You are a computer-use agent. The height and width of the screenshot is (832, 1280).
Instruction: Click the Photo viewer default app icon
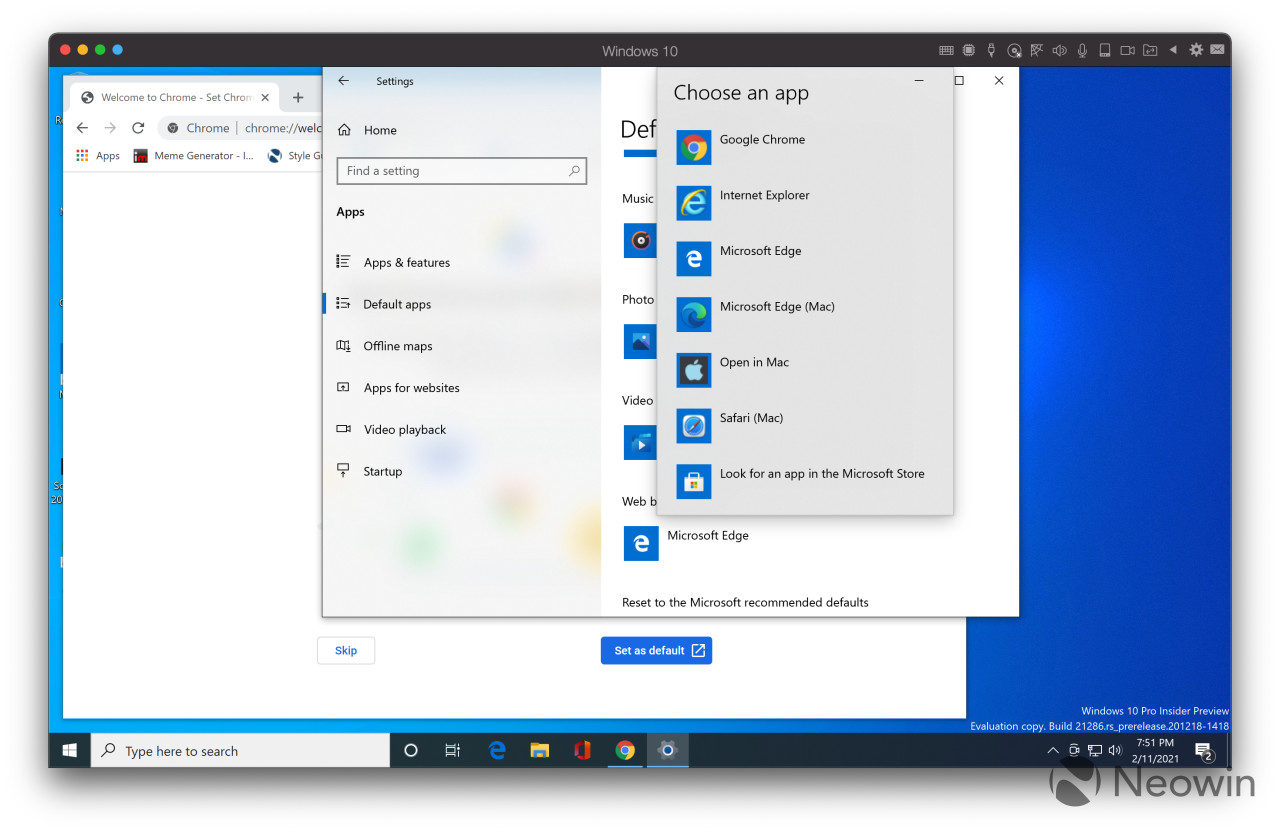640,341
